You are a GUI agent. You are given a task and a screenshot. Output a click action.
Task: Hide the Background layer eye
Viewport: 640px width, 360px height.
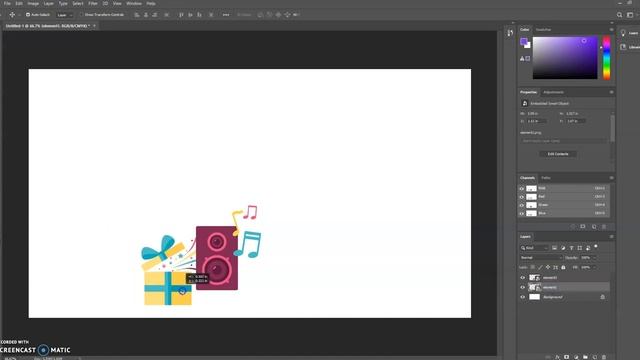(x=522, y=297)
